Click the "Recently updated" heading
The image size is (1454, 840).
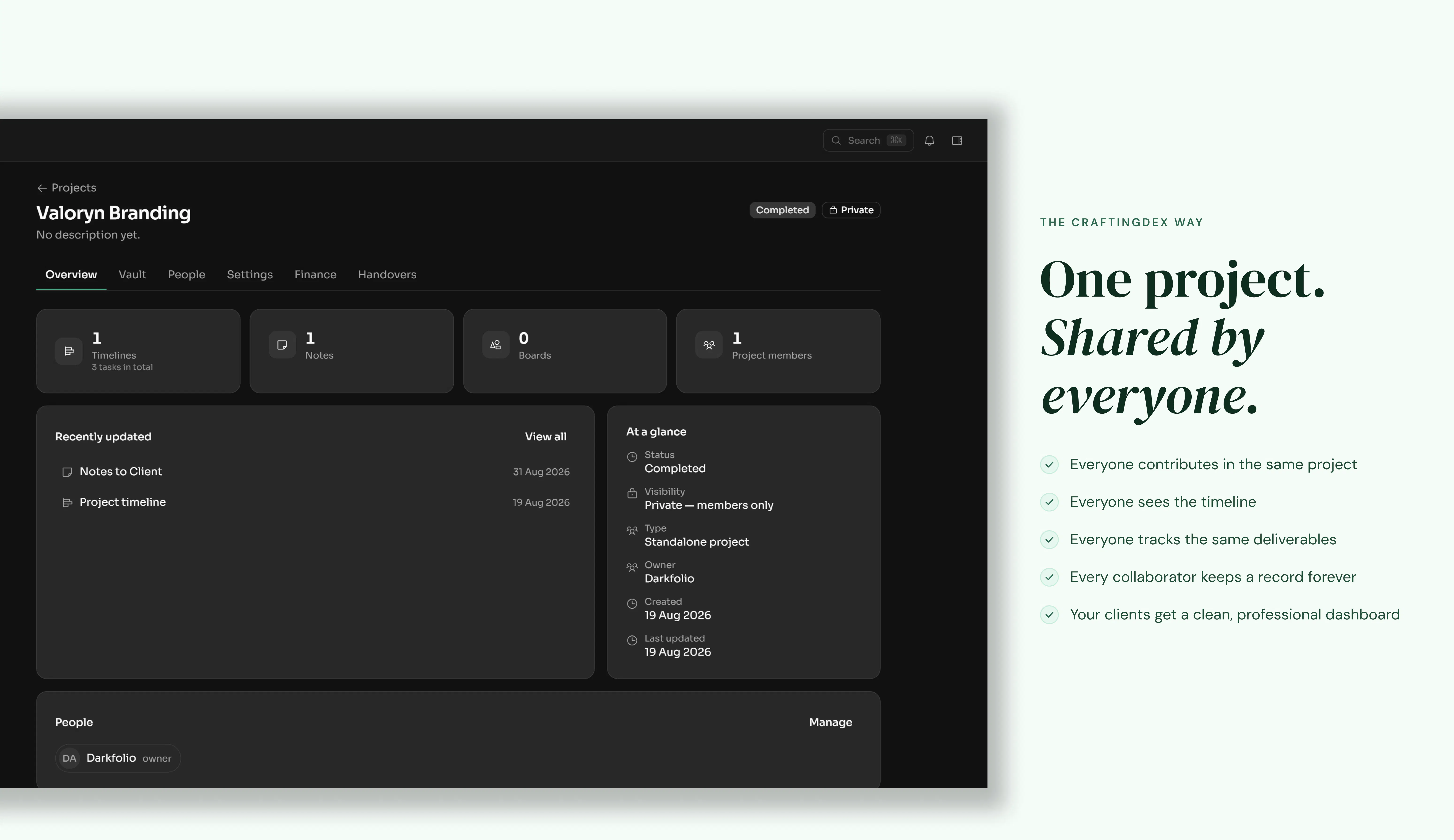point(103,437)
